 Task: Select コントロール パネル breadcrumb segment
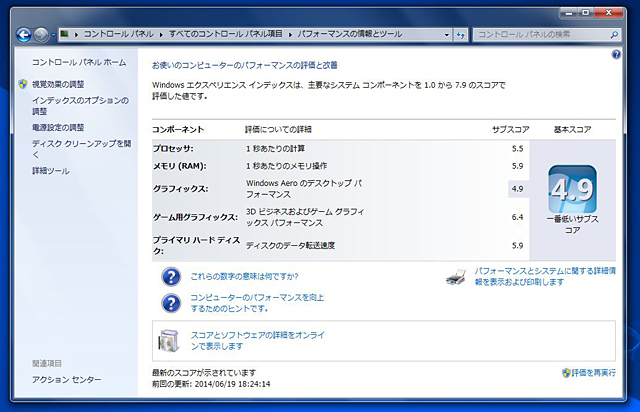pos(118,34)
